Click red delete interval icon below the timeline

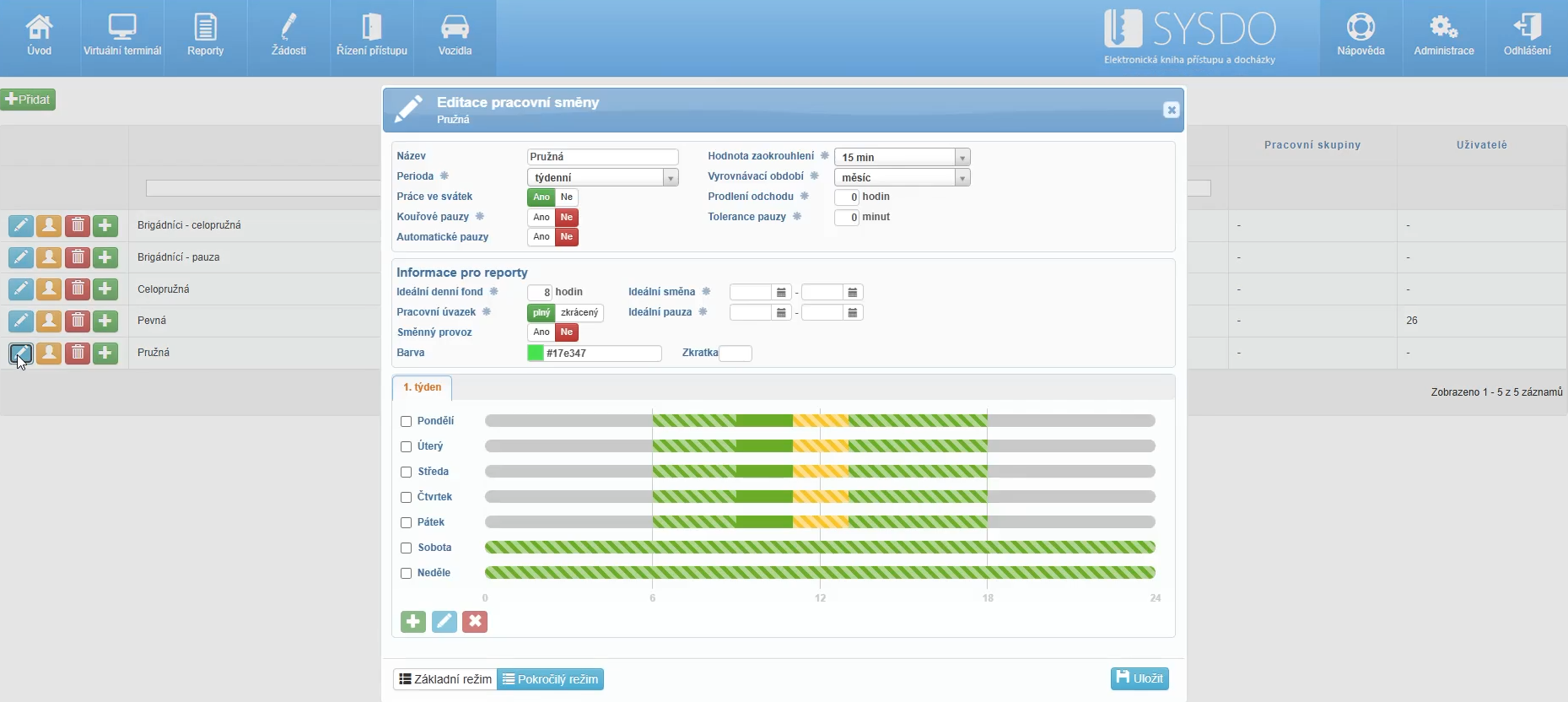click(475, 622)
